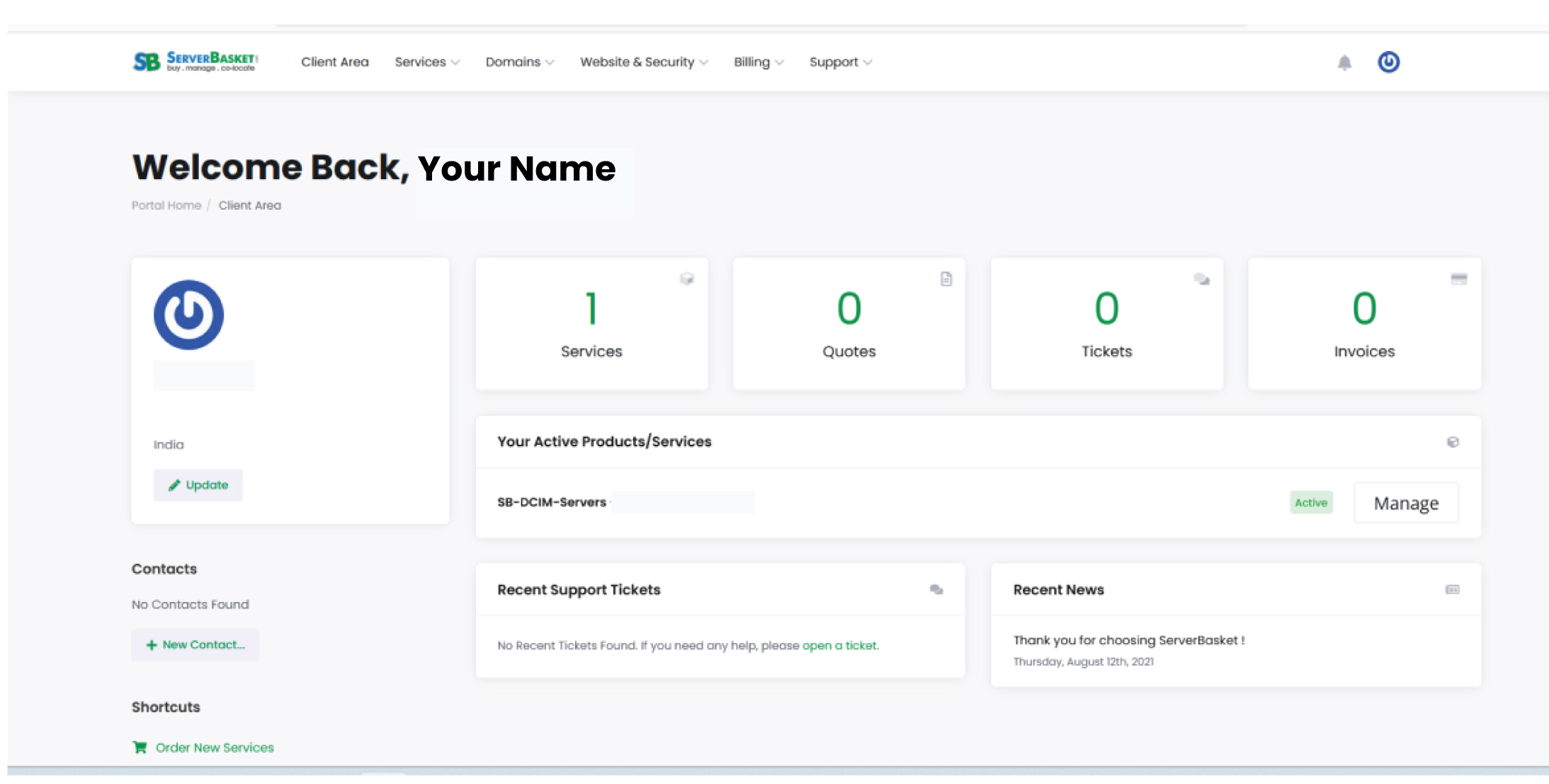Click the chat icon beside Recent Support Tickets
Screen dimensions: 1549x784
936,589
